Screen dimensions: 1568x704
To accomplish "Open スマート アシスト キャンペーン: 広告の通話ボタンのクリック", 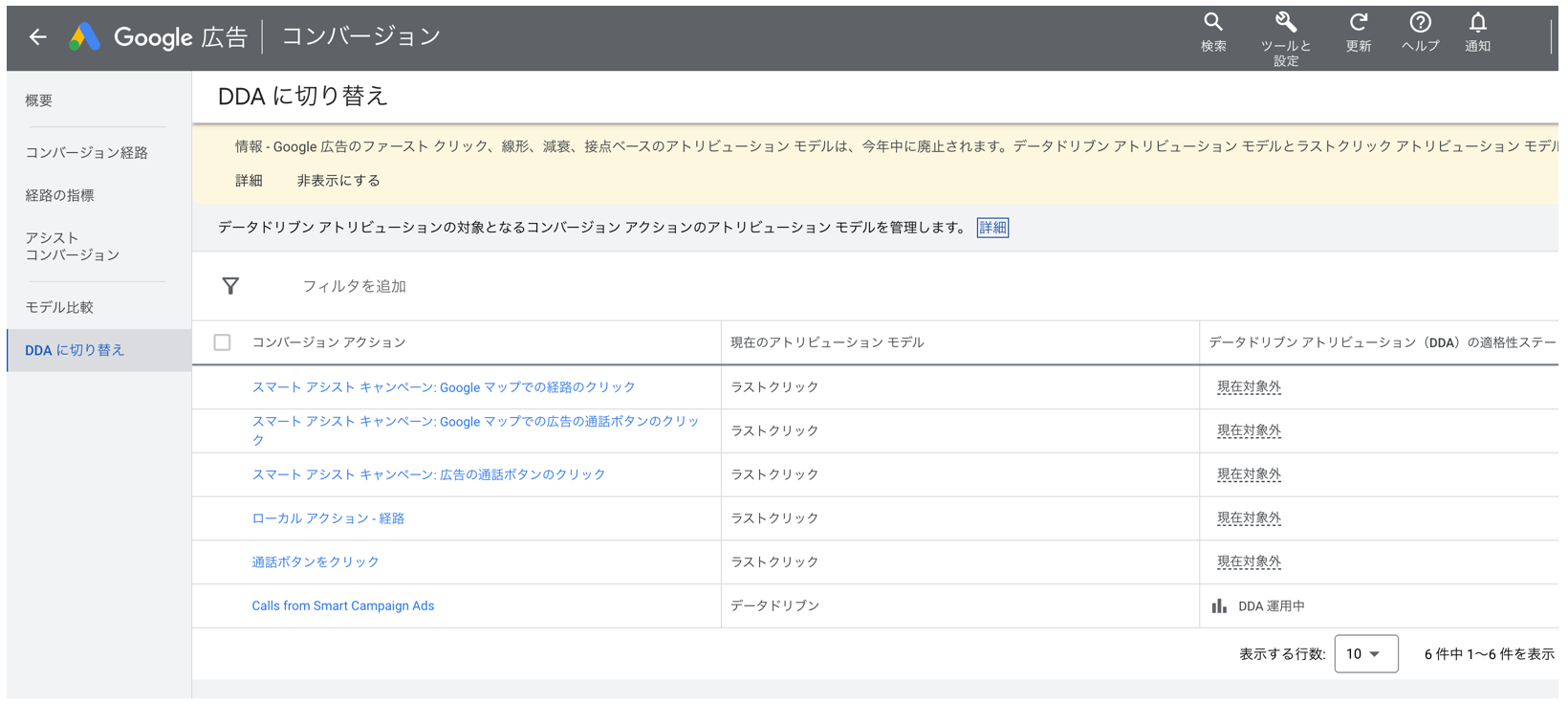I will (428, 474).
